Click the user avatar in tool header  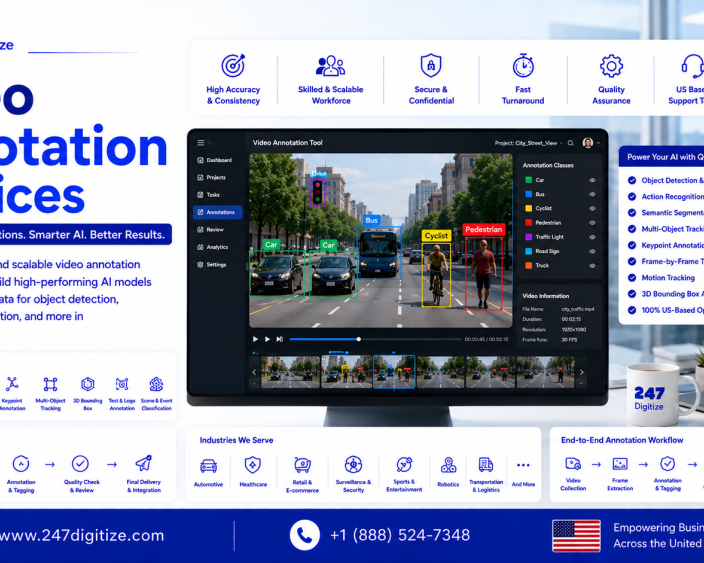coord(588,143)
